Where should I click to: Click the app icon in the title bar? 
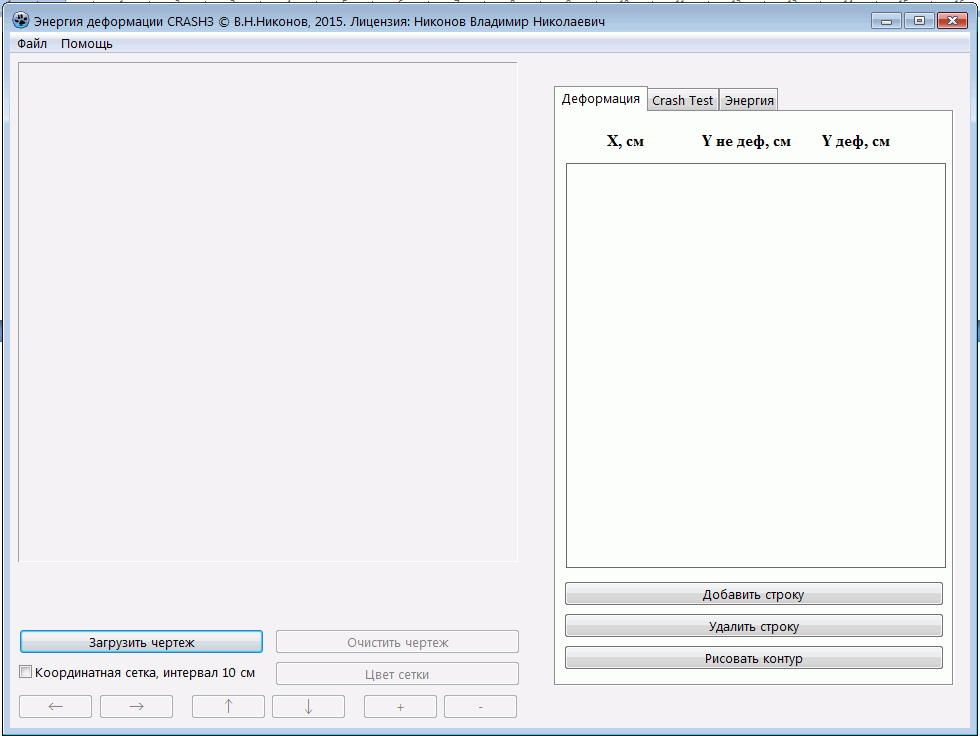coord(21,21)
